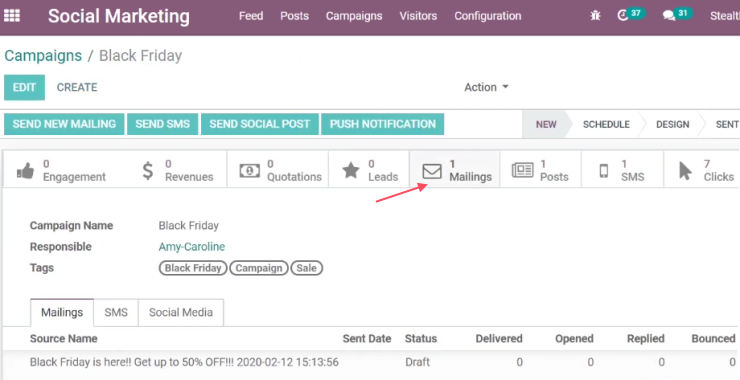Image resolution: width=740 pixels, height=380 pixels.
Task: Sort by Bounced column header
Action: click(714, 339)
